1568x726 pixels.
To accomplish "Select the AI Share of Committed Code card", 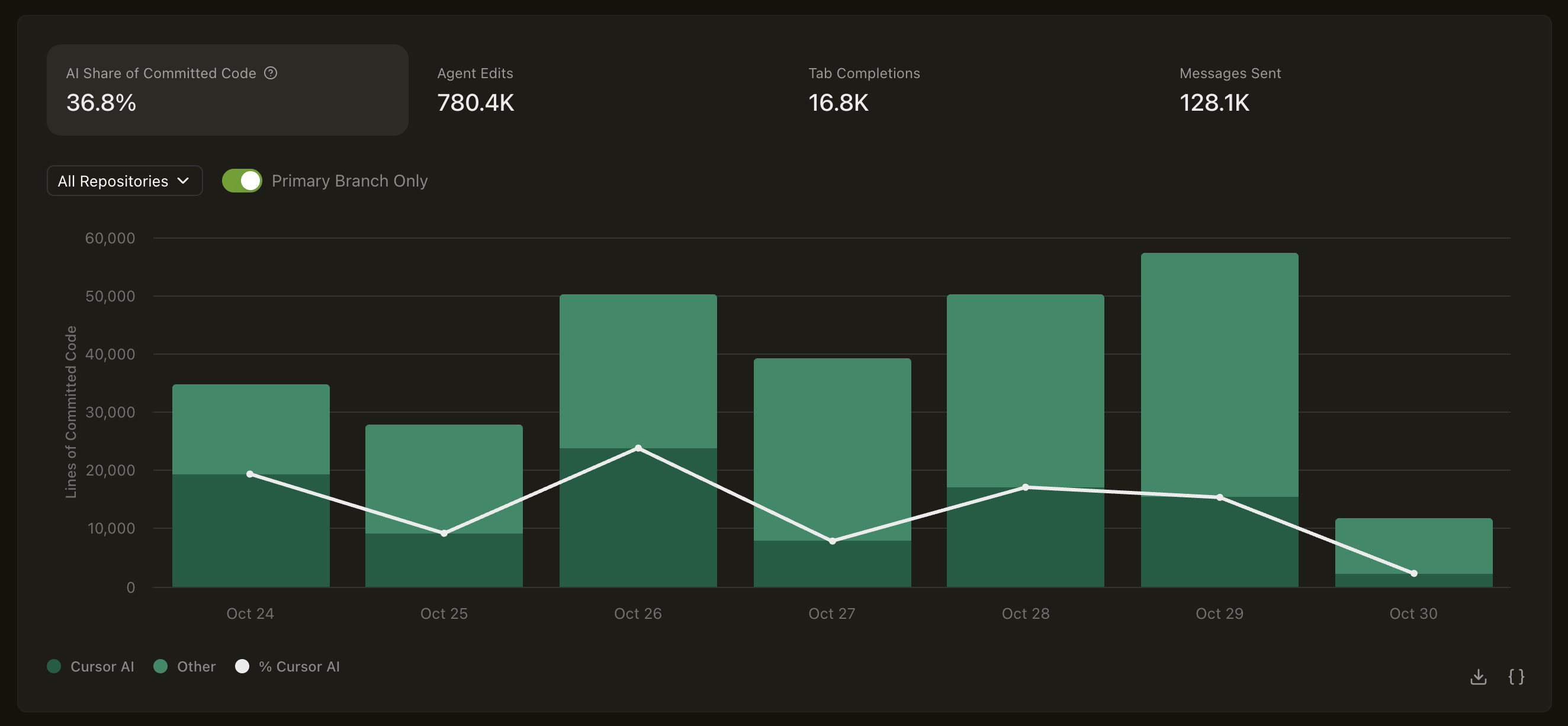I will [x=227, y=90].
